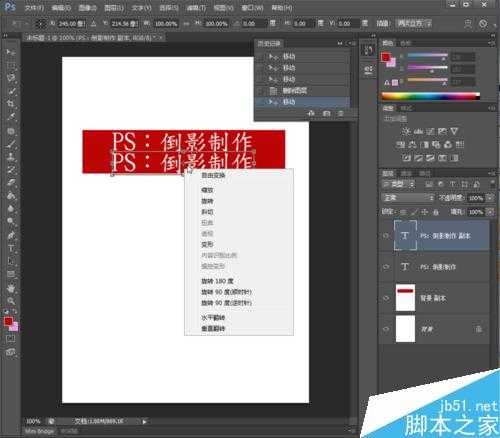Image resolution: width=500 pixels, height=438 pixels.
Task: Select the Eyedropper tool
Action: pyautogui.click(x=11, y=117)
